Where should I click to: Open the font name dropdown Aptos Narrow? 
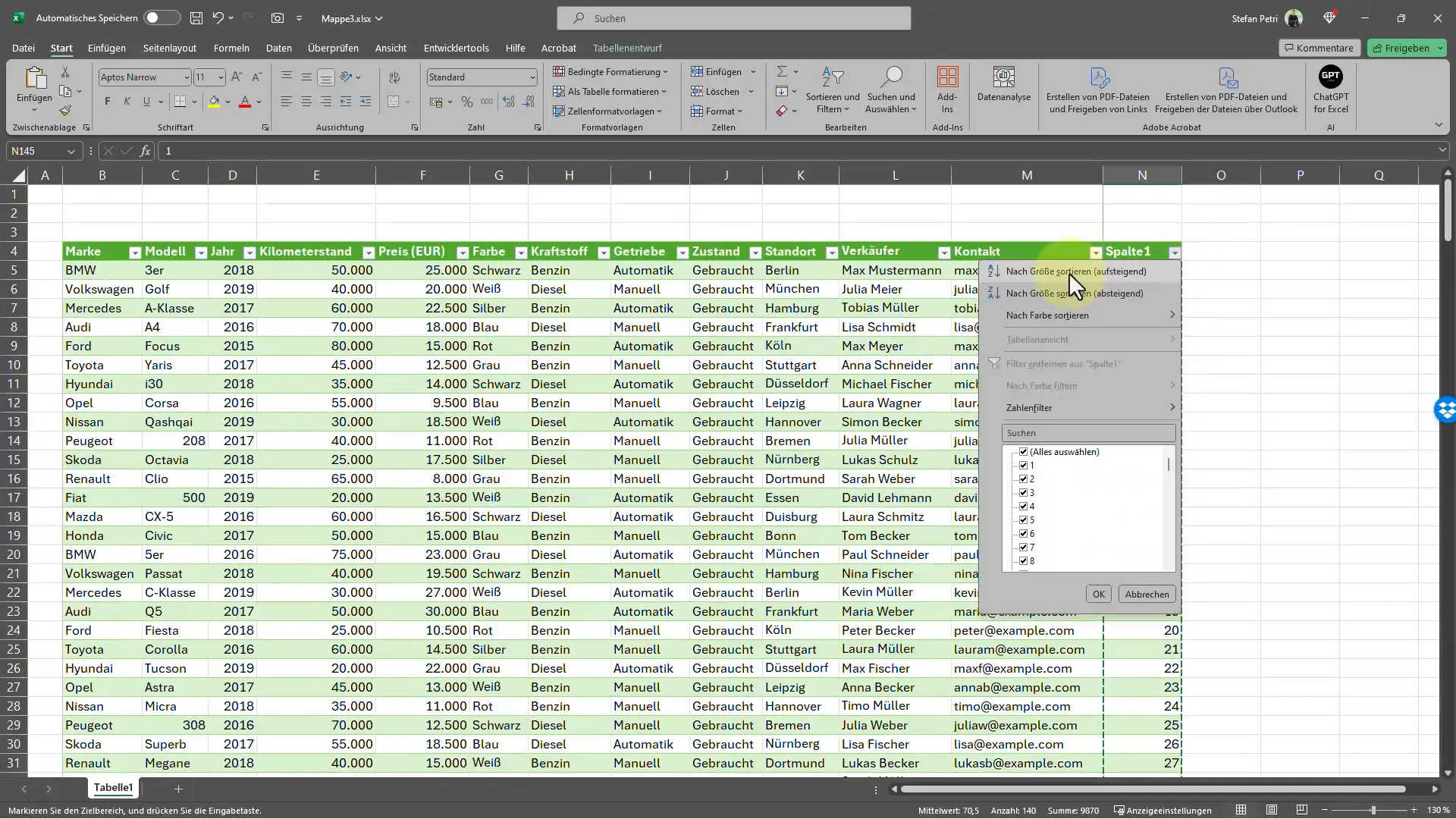[x=187, y=77]
